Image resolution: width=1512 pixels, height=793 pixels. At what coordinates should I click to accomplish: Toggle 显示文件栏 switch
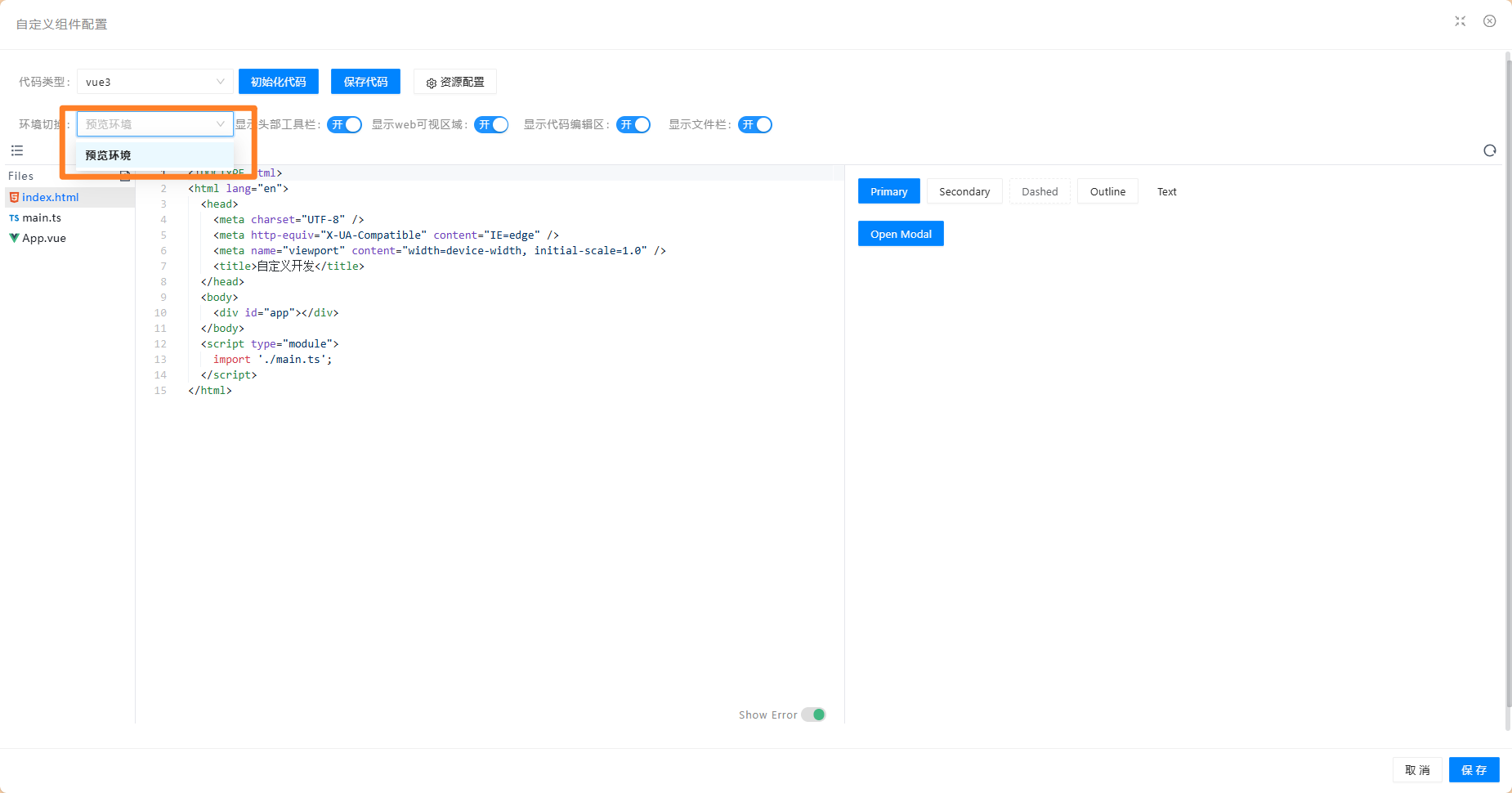coord(755,124)
